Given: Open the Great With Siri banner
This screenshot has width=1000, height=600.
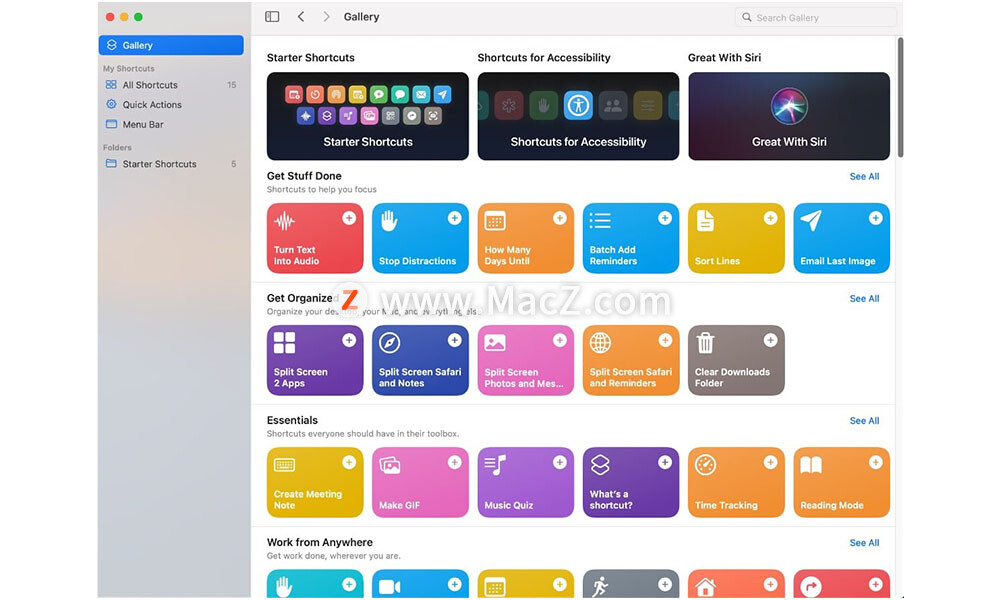Looking at the screenshot, I should coord(789,116).
